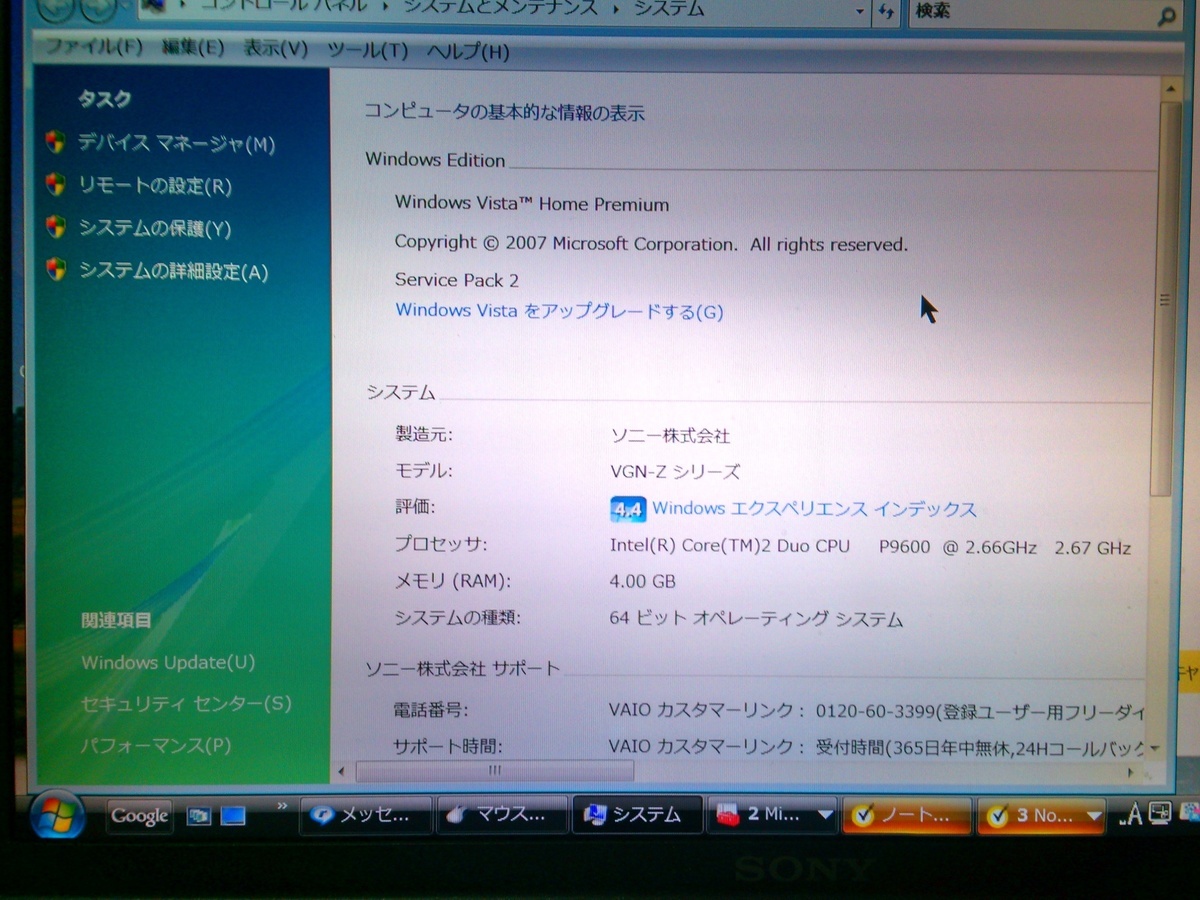Image resolution: width=1200 pixels, height=900 pixels.
Task: Click the Forward navigation arrow button
Action: coord(98,8)
